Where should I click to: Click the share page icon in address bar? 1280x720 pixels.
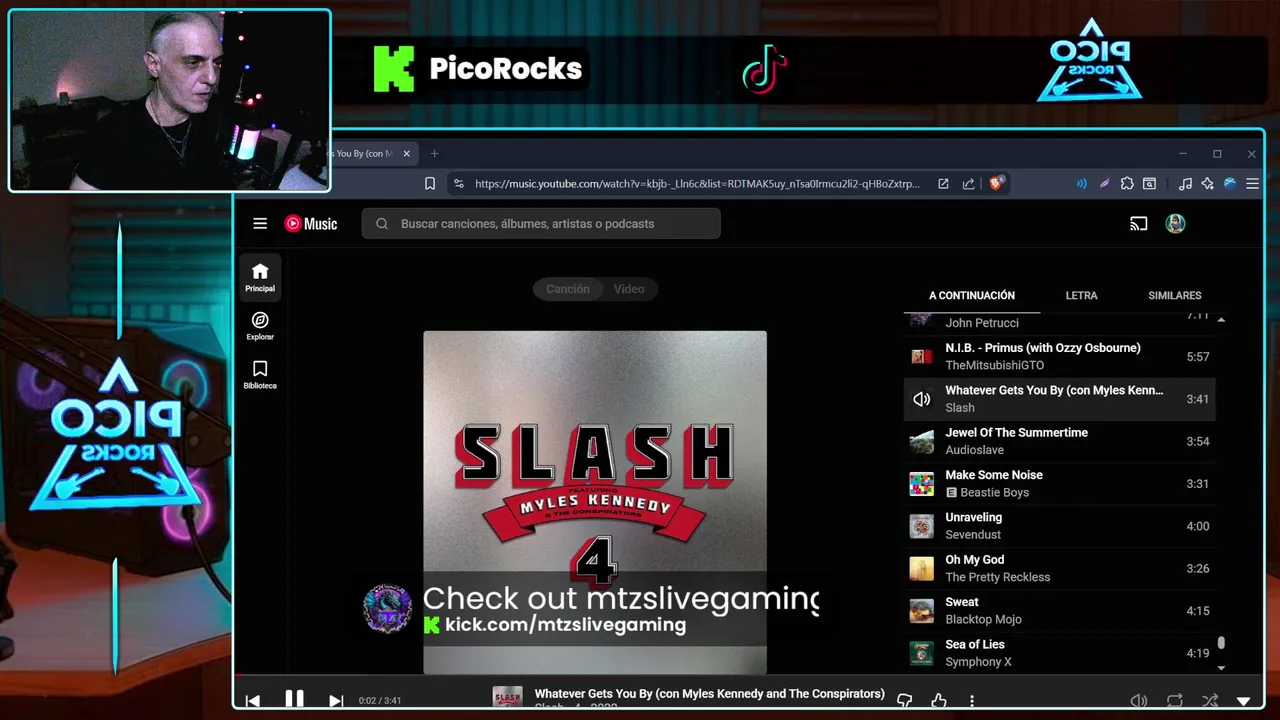coord(968,184)
